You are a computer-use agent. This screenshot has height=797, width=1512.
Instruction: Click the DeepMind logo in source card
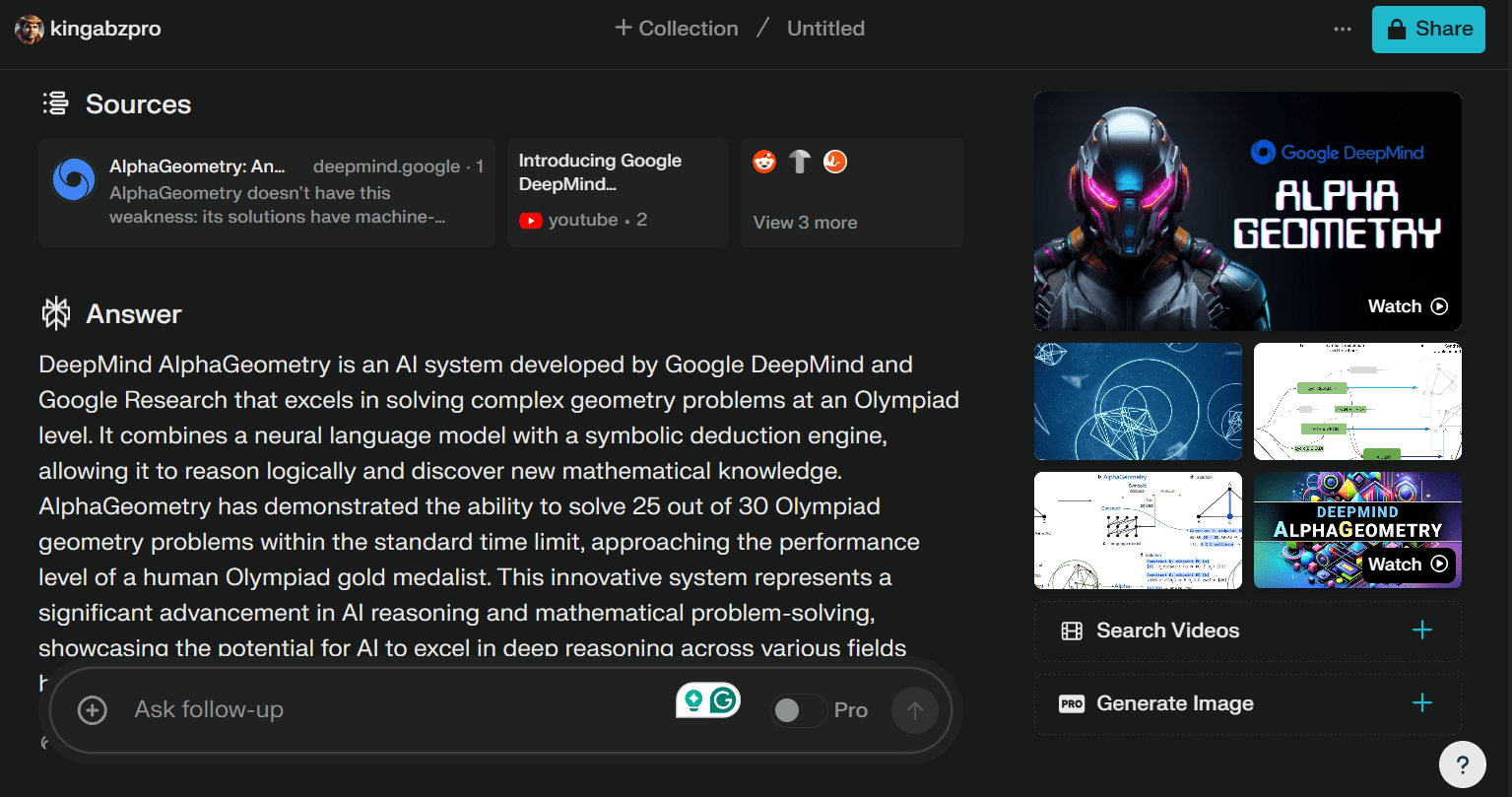(x=74, y=179)
